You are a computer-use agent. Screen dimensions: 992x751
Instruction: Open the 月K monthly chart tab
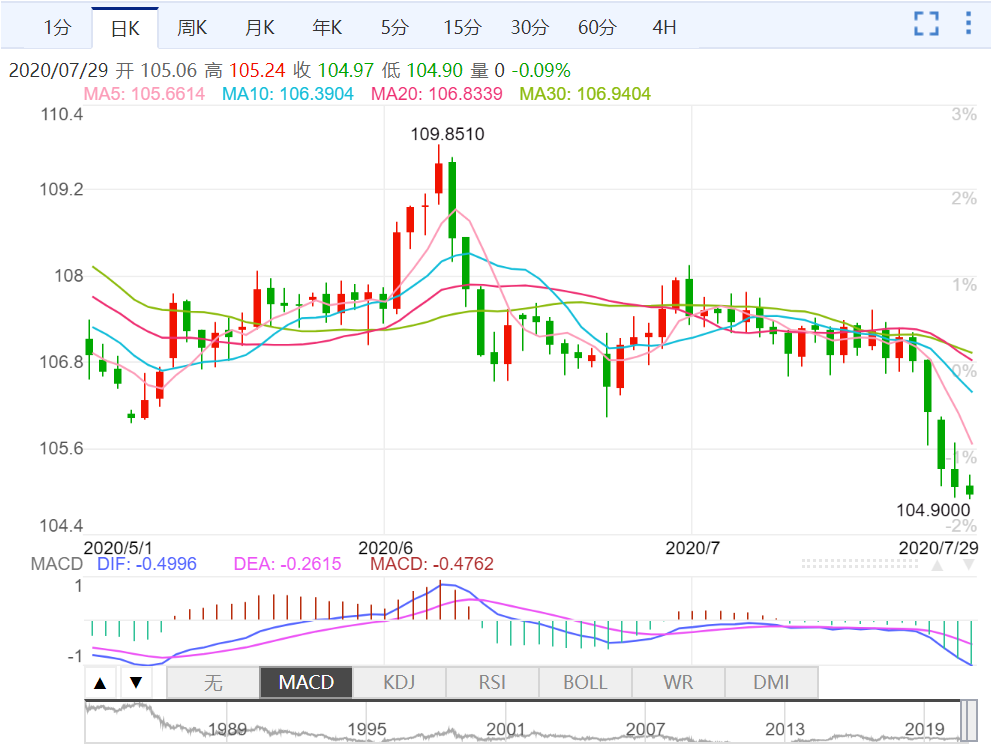click(x=260, y=28)
